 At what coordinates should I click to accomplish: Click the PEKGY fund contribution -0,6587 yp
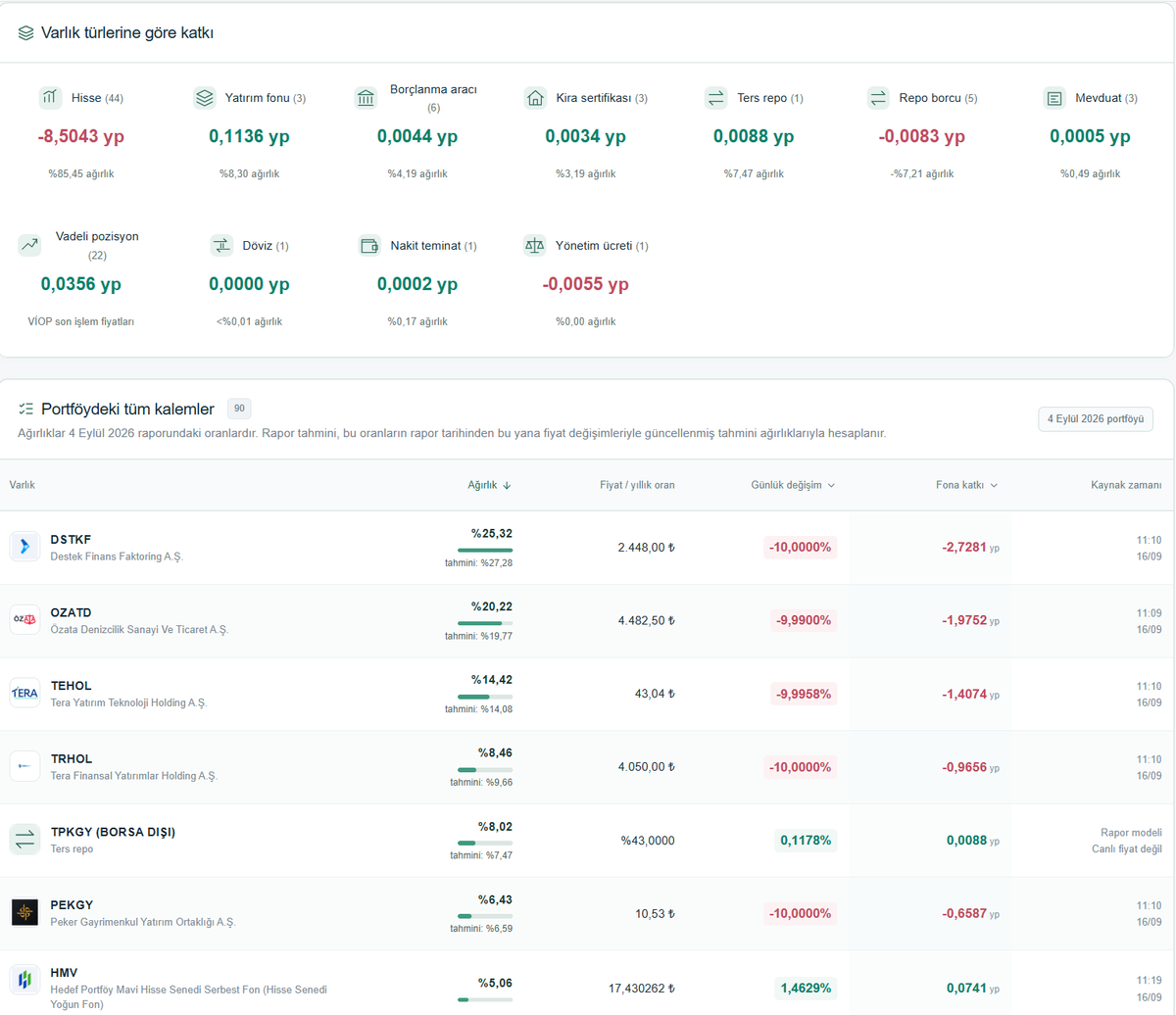[970, 913]
